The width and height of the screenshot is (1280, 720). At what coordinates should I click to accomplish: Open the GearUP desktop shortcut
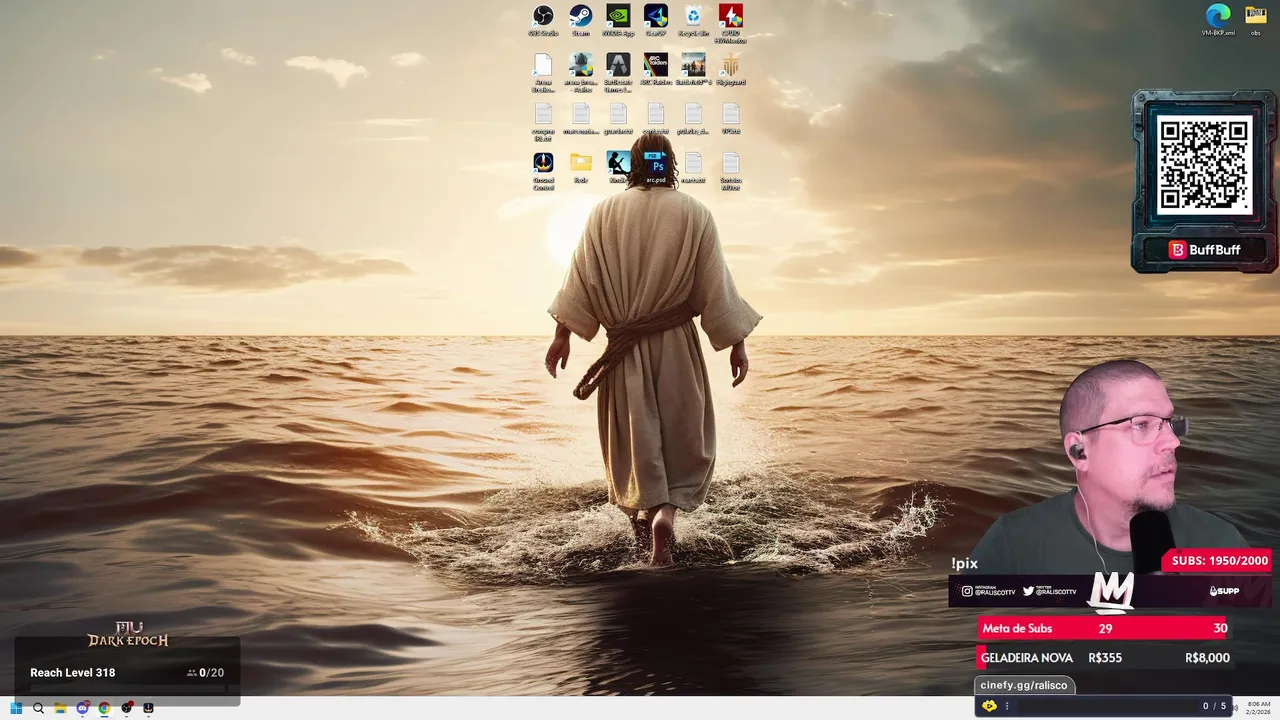point(656,20)
